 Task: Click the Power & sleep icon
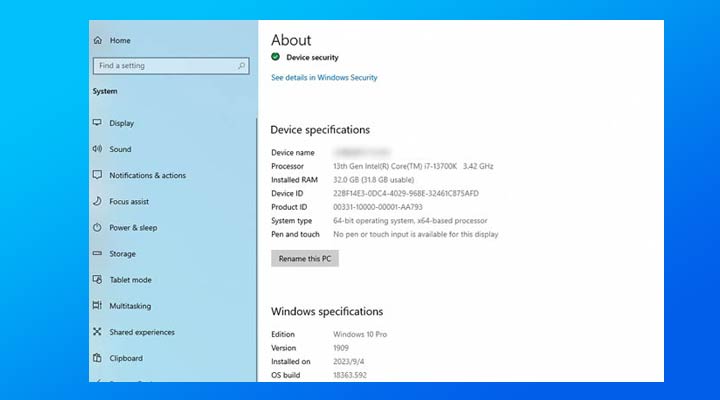(97, 227)
